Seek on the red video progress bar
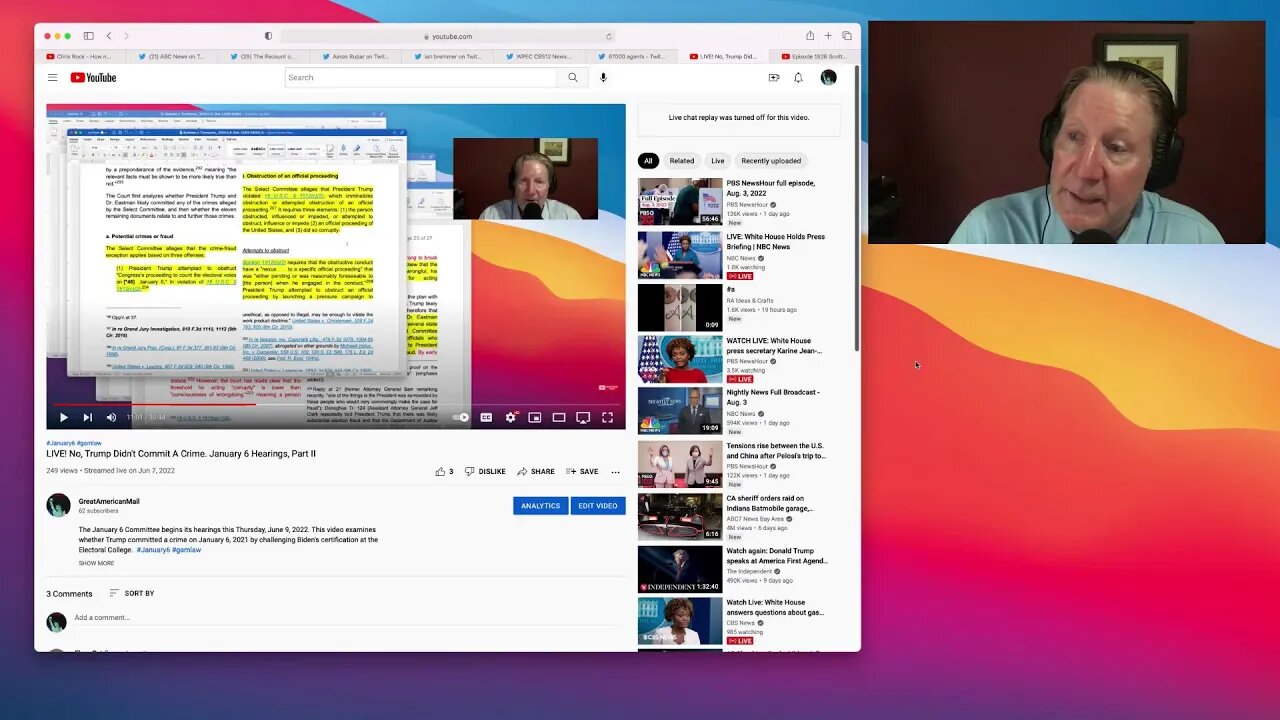The image size is (1280, 720). 336,404
